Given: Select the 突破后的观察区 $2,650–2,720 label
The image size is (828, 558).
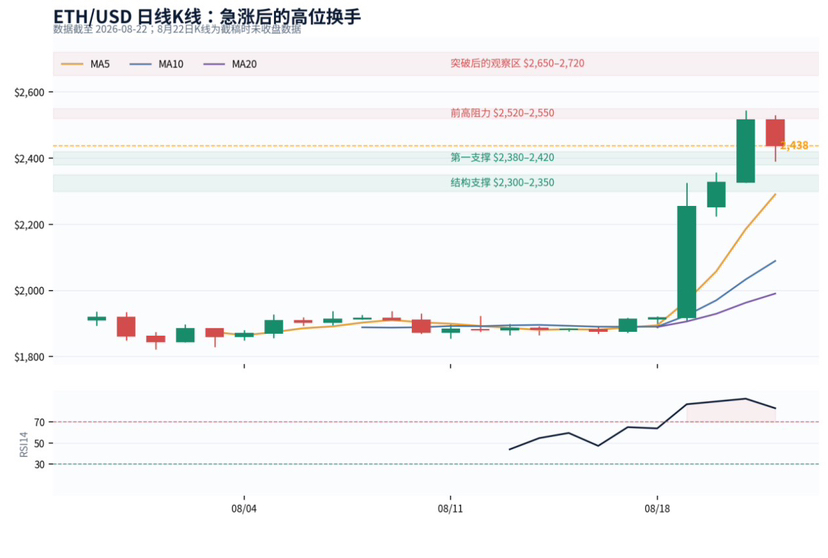Looking at the screenshot, I should [x=517, y=63].
